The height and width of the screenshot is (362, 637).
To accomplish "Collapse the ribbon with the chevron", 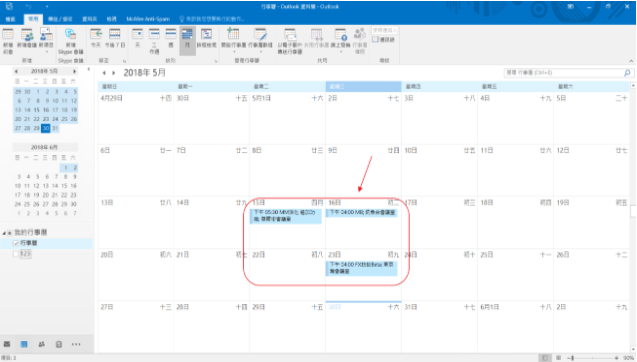I will pyautogui.click(x=631, y=61).
